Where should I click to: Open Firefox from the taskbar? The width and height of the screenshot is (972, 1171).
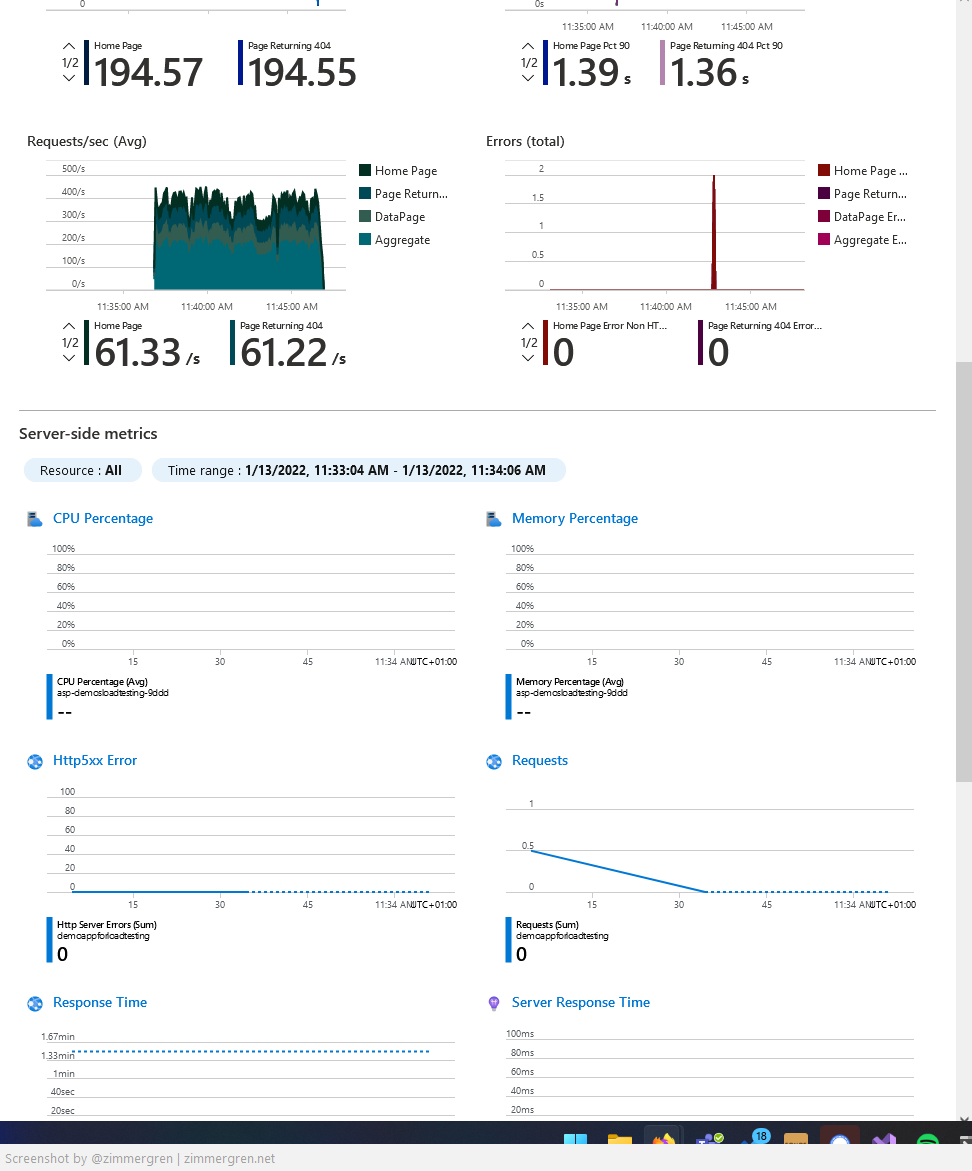tap(662, 1141)
